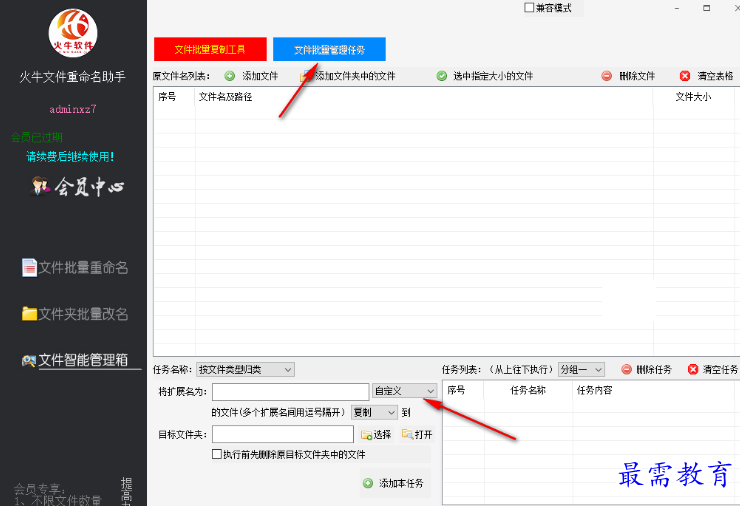Click the 会员已过期 status text

tap(37, 137)
